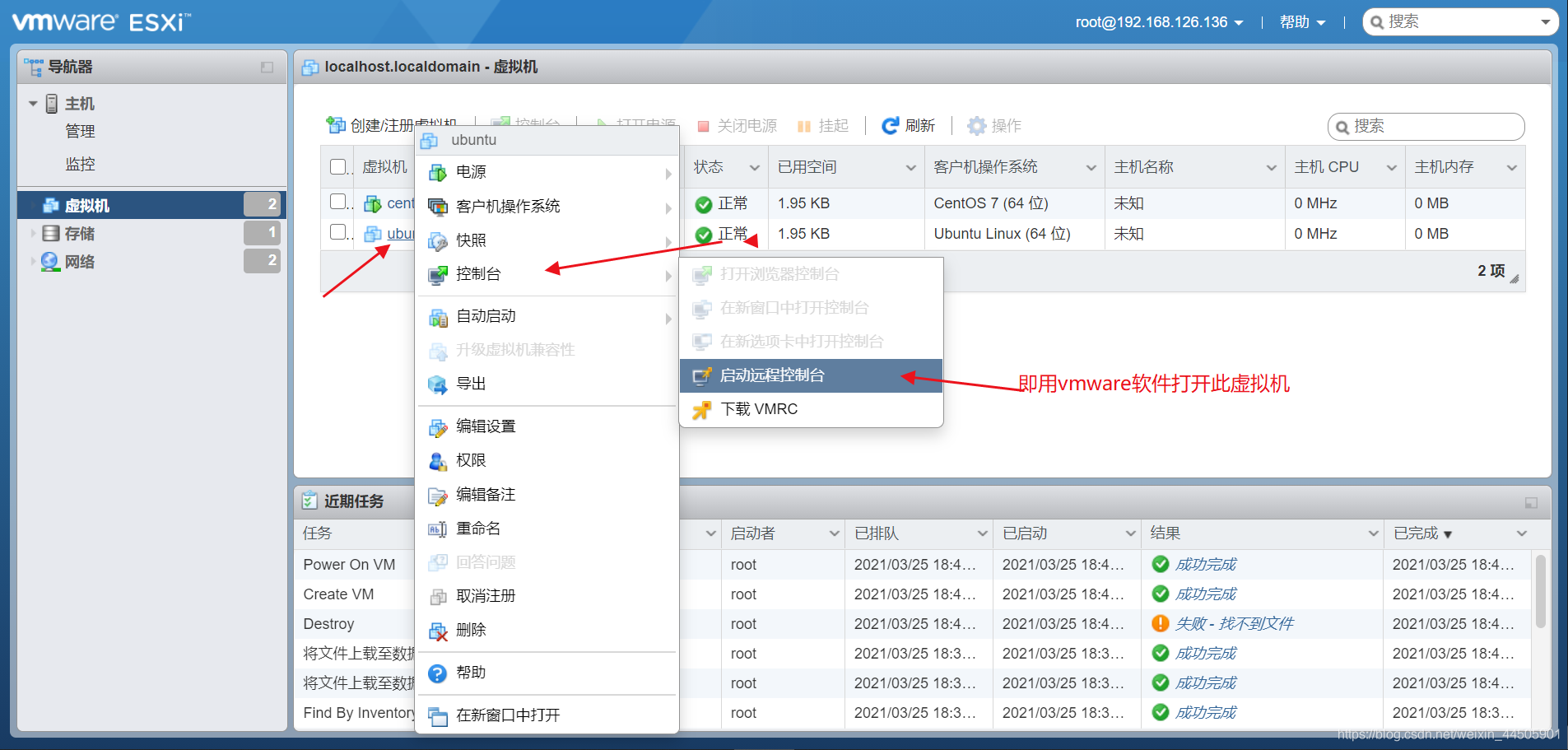
Task: Open the 主机名称 column dropdown
Action: (1271, 168)
